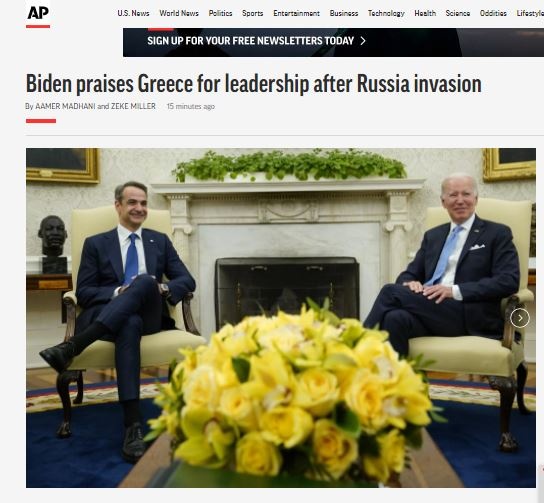This screenshot has height=503, width=544.
Task: Click the AP logo home icon
Action: pos(38,14)
